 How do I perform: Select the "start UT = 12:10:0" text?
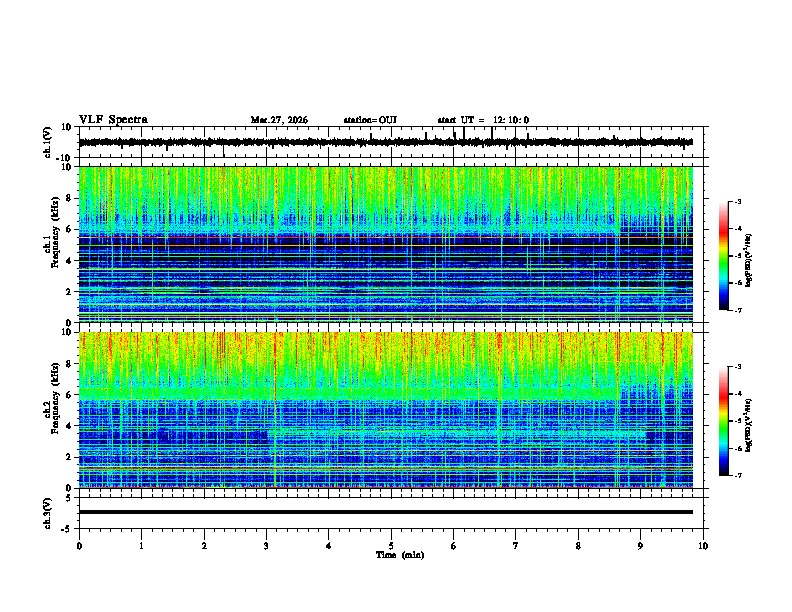483,120
